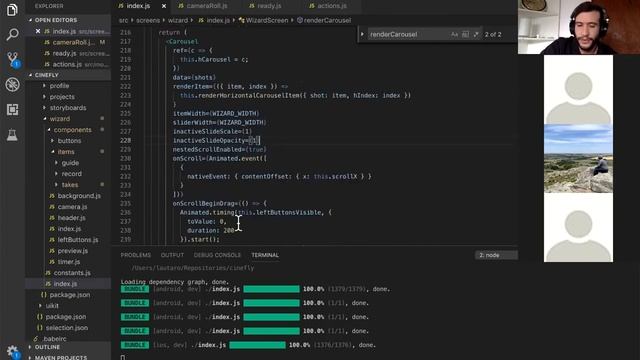640x360 pixels.
Task: Expand the record folder
Action: tap(71, 174)
